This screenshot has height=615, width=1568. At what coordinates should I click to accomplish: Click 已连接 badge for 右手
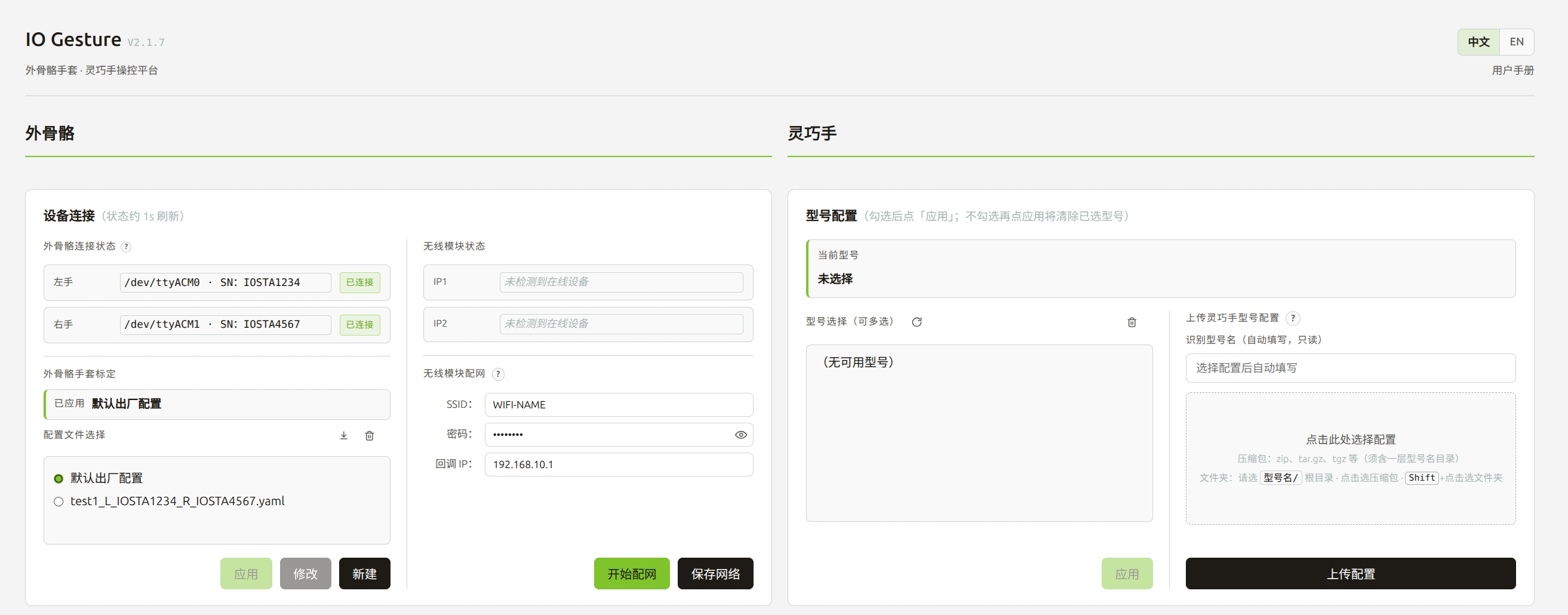(x=359, y=325)
